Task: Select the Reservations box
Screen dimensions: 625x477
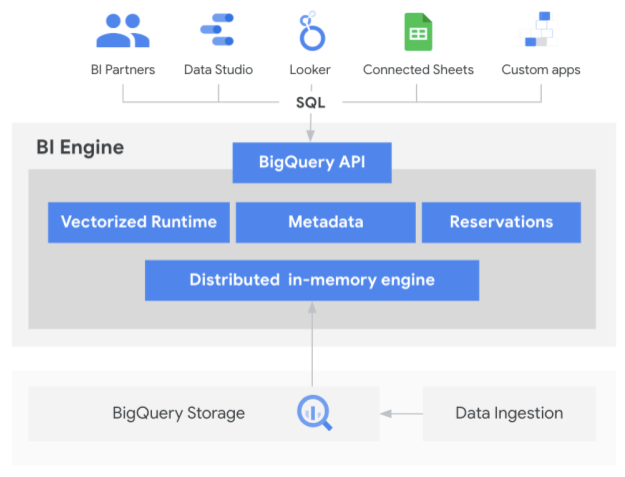Action: pyautogui.click(x=501, y=222)
